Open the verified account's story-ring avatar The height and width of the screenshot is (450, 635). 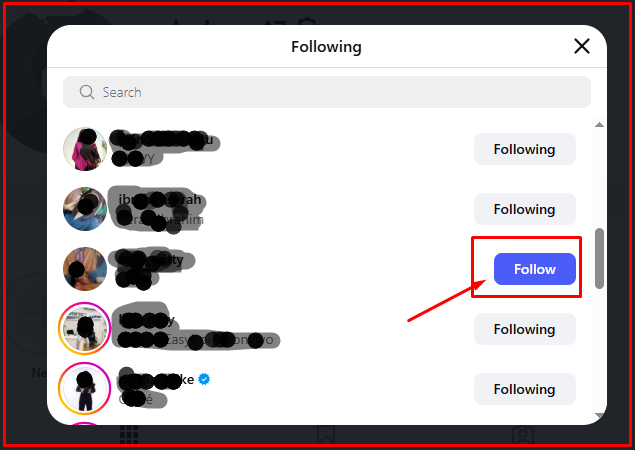pyautogui.click(x=85, y=389)
